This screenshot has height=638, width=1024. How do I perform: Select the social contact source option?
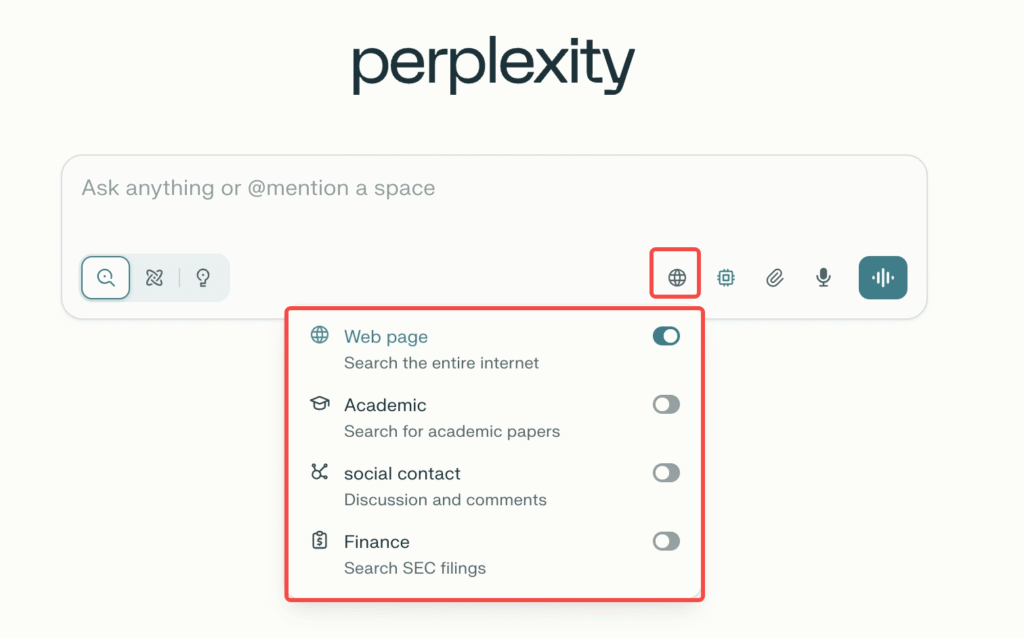pyautogui.click(x=402, y=474)
